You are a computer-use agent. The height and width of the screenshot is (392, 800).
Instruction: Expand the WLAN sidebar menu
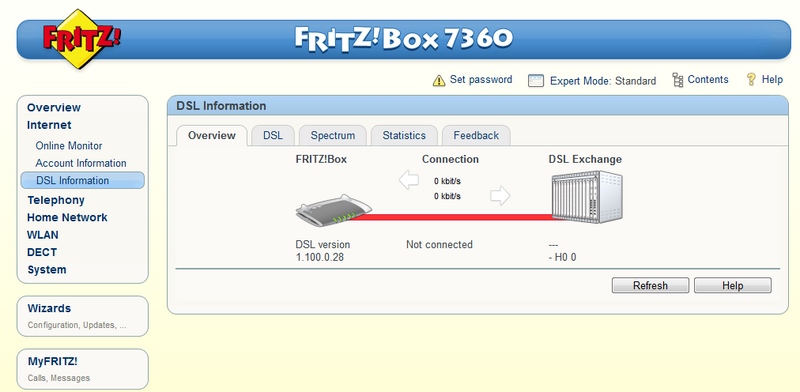[x=43, y=235]
